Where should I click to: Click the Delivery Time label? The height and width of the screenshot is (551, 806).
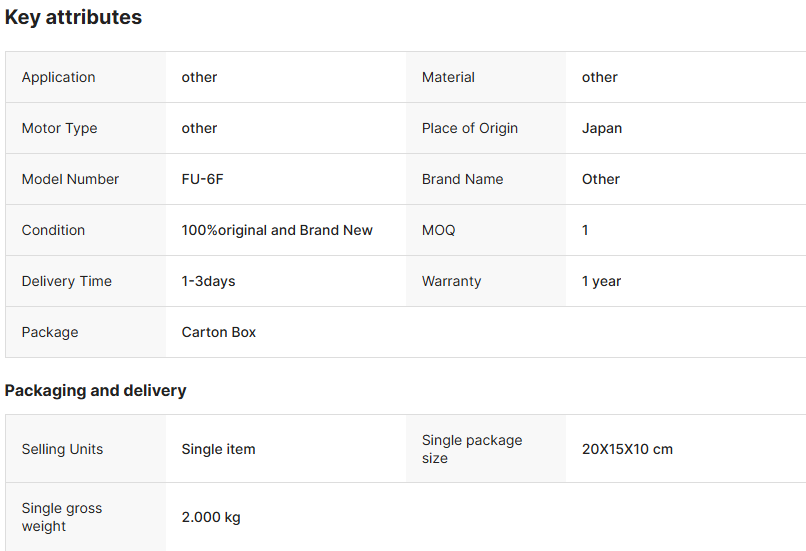pyautogui.click(x=67, y=281)
